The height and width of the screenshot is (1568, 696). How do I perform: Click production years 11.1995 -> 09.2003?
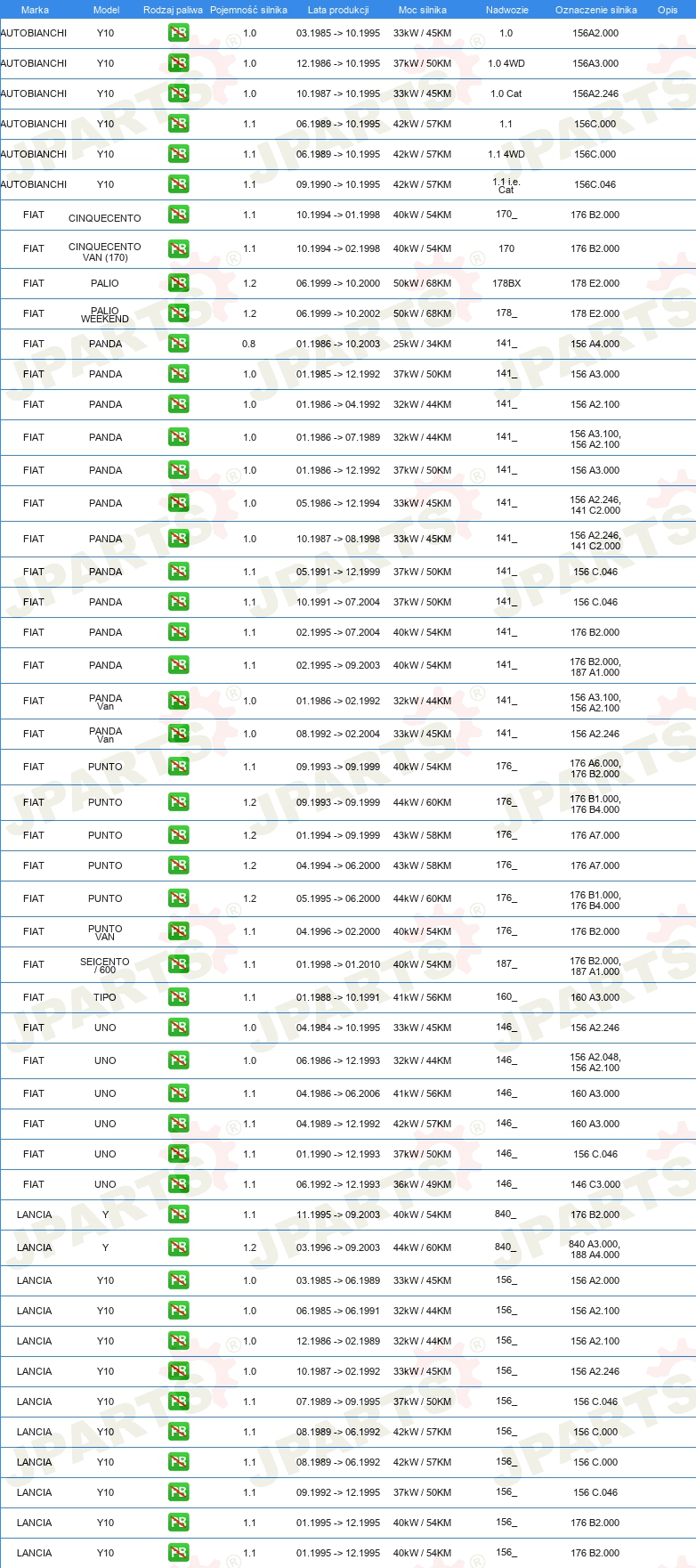click(338, 1215)
